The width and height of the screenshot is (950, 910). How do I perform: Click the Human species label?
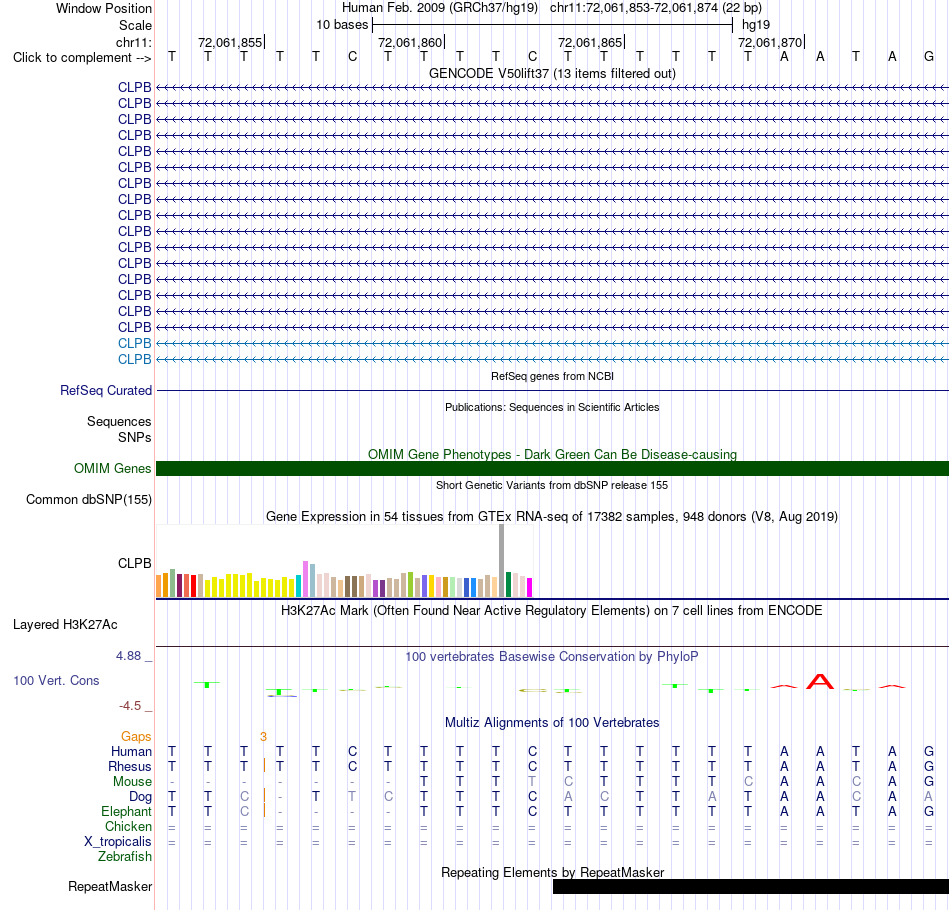click(131, 751)
